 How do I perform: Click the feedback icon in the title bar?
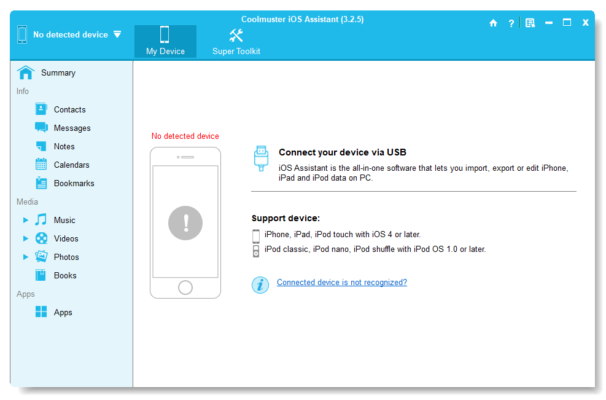click(x=530, y=23)
